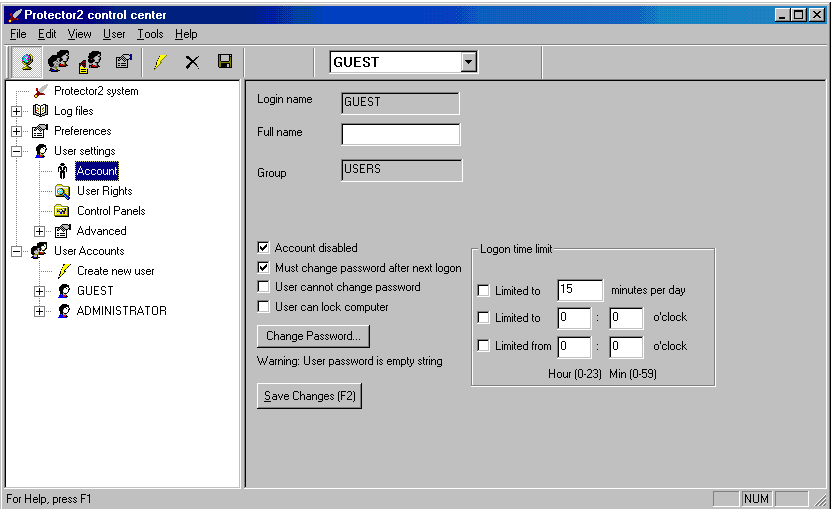
Task: Click the Full name input field
Action: click(401, 135)
